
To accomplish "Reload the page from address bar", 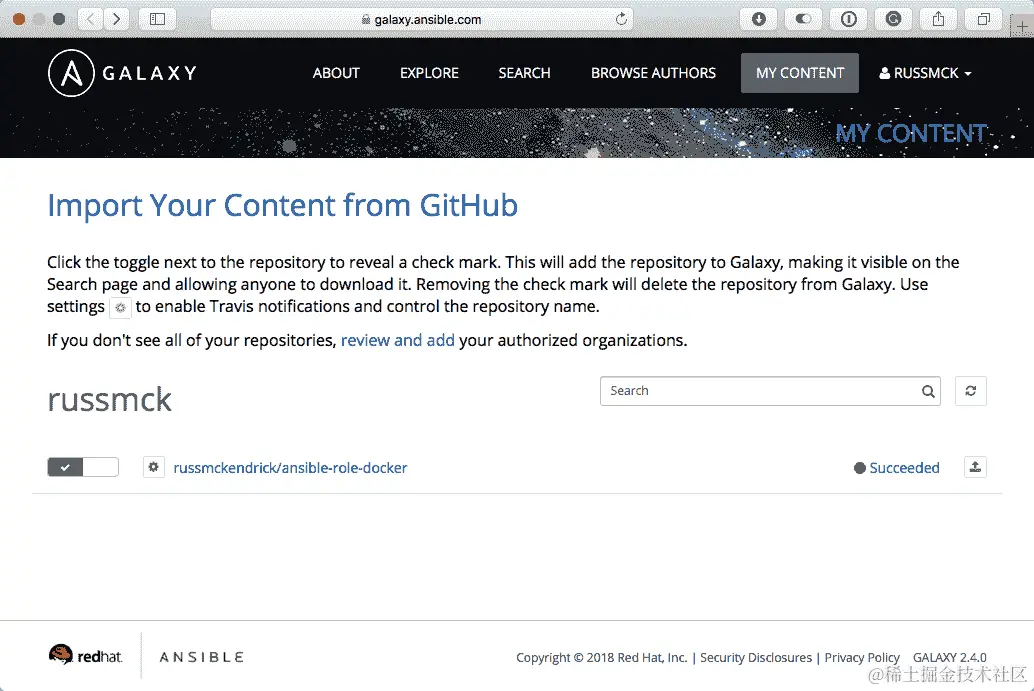I will [x=621, y=19].
